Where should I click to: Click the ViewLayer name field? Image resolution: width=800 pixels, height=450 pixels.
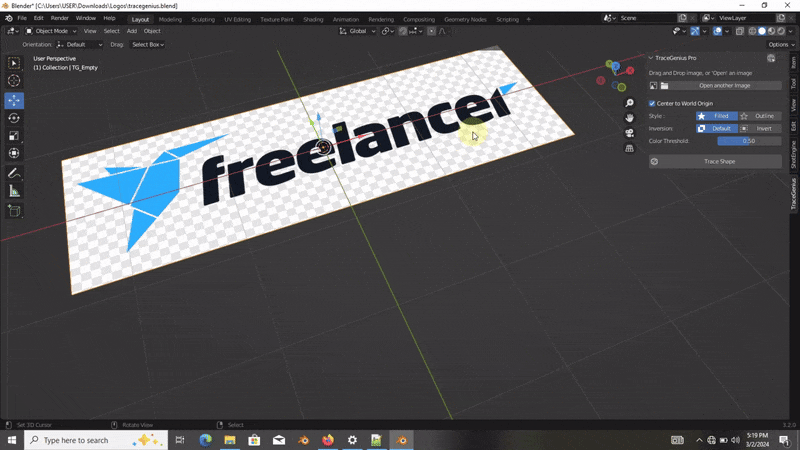click(745, 18)
